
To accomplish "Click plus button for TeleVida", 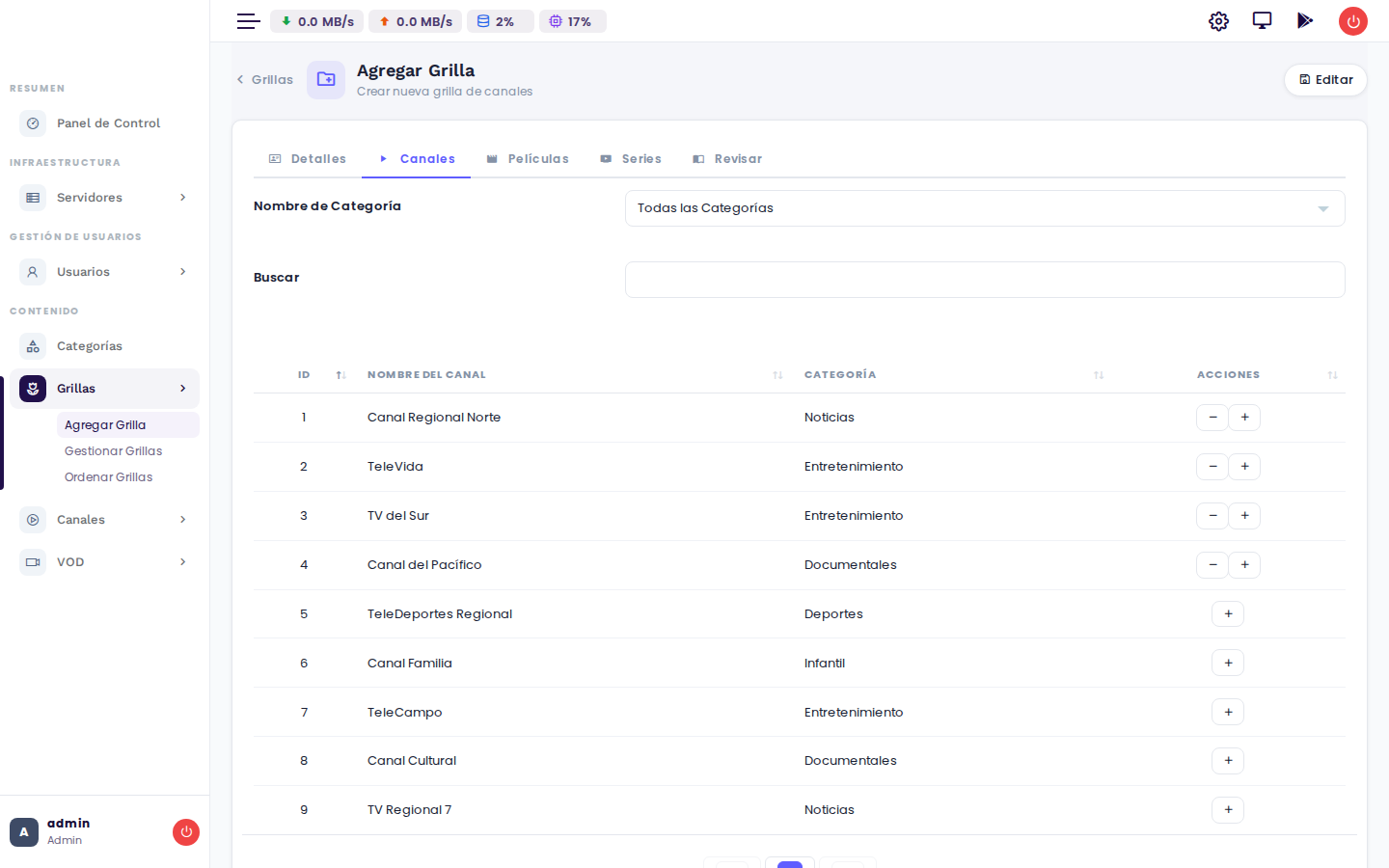I will click(1244, 467).
